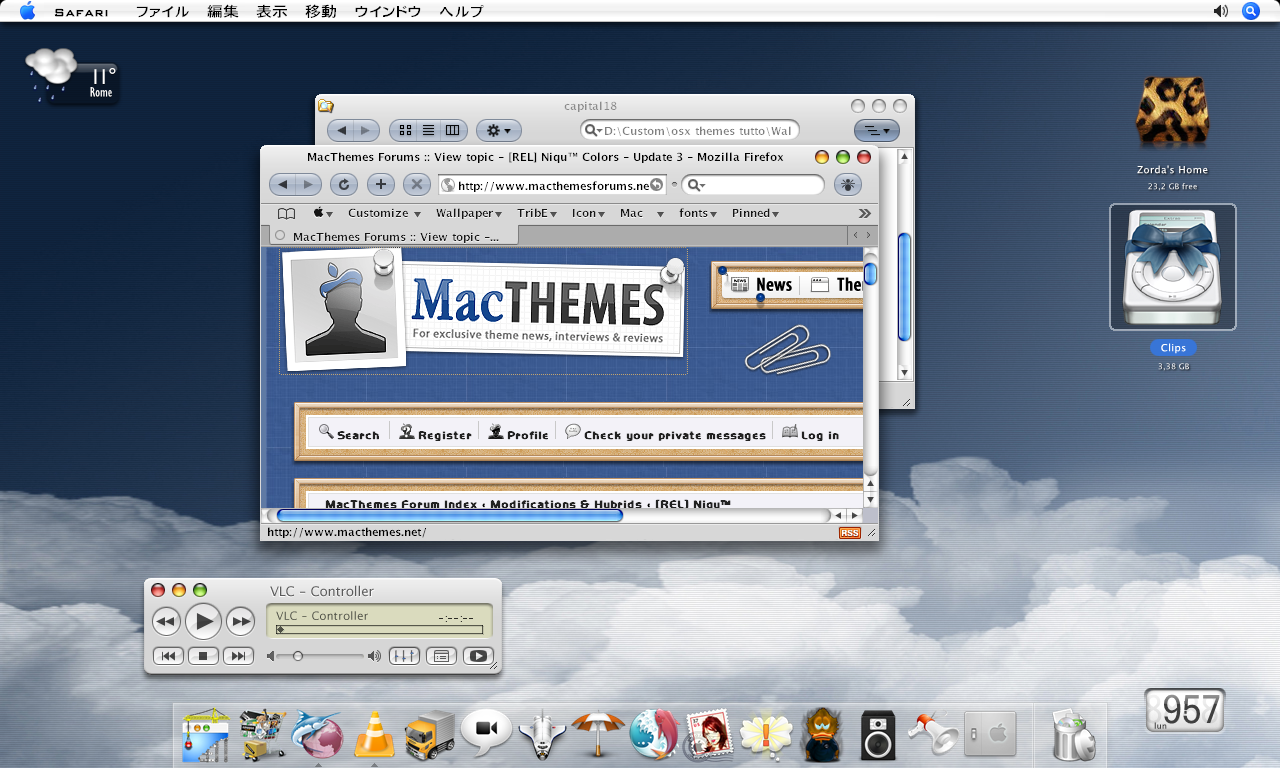
Task: Open the TribE bookmarks dropdown
Action: pos(537,213)
